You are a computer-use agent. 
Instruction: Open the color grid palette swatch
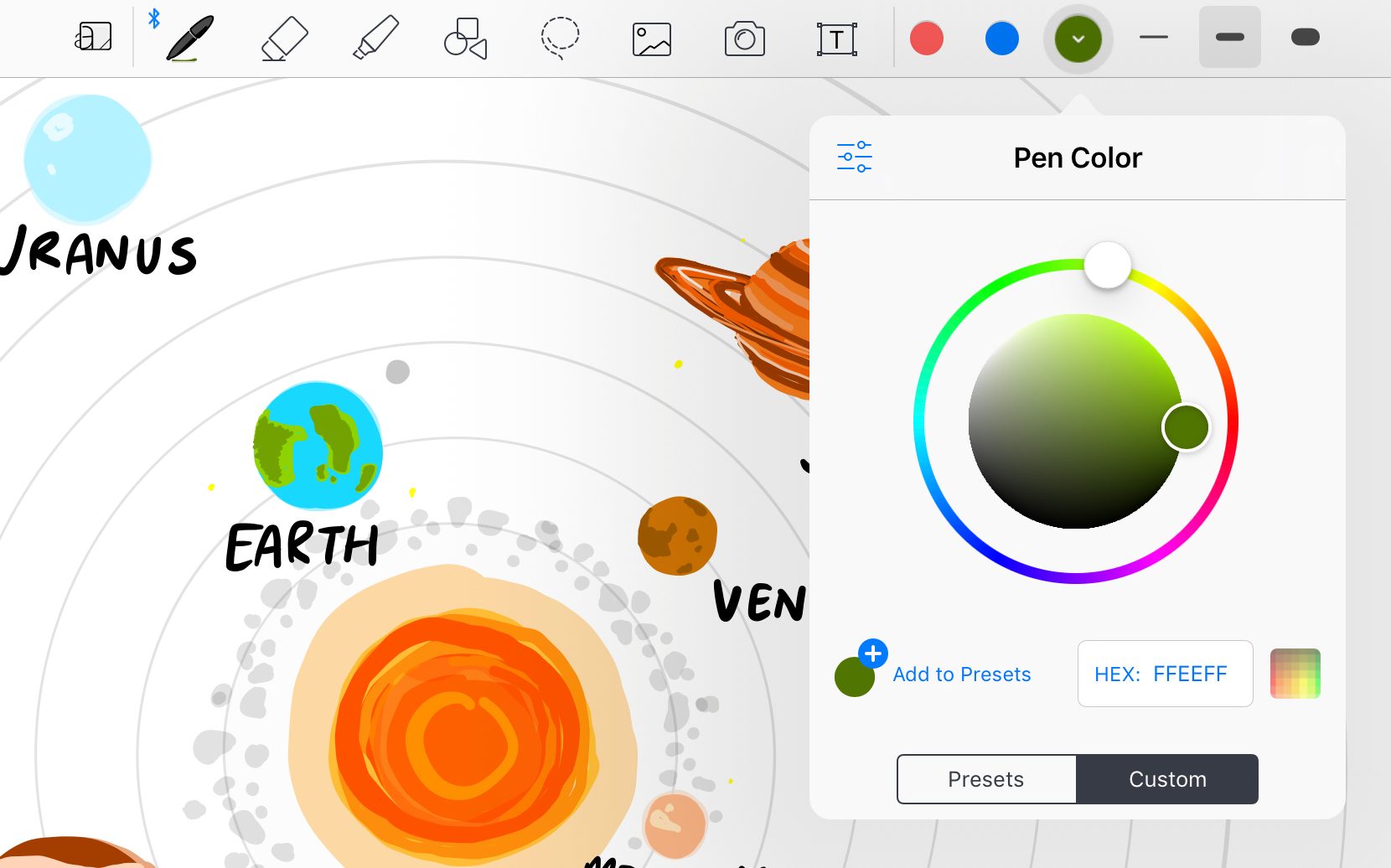point(1295,674)
